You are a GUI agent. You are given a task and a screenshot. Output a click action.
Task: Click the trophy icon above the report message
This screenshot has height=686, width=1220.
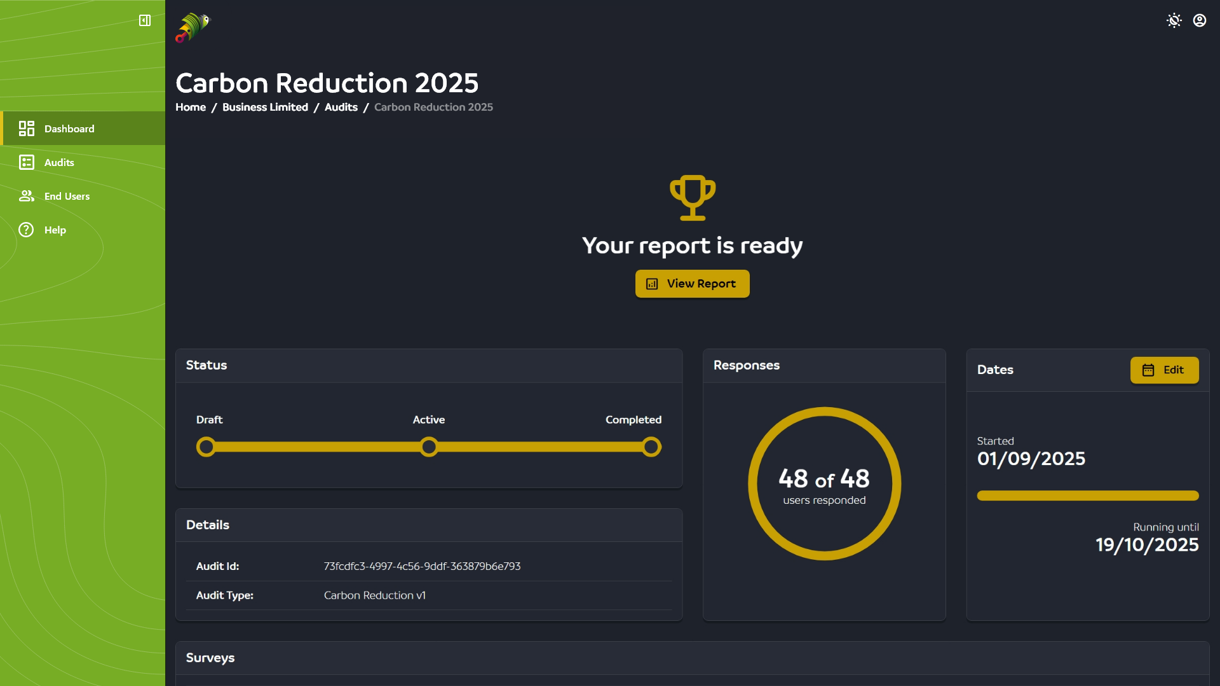(x=692, y=197)
